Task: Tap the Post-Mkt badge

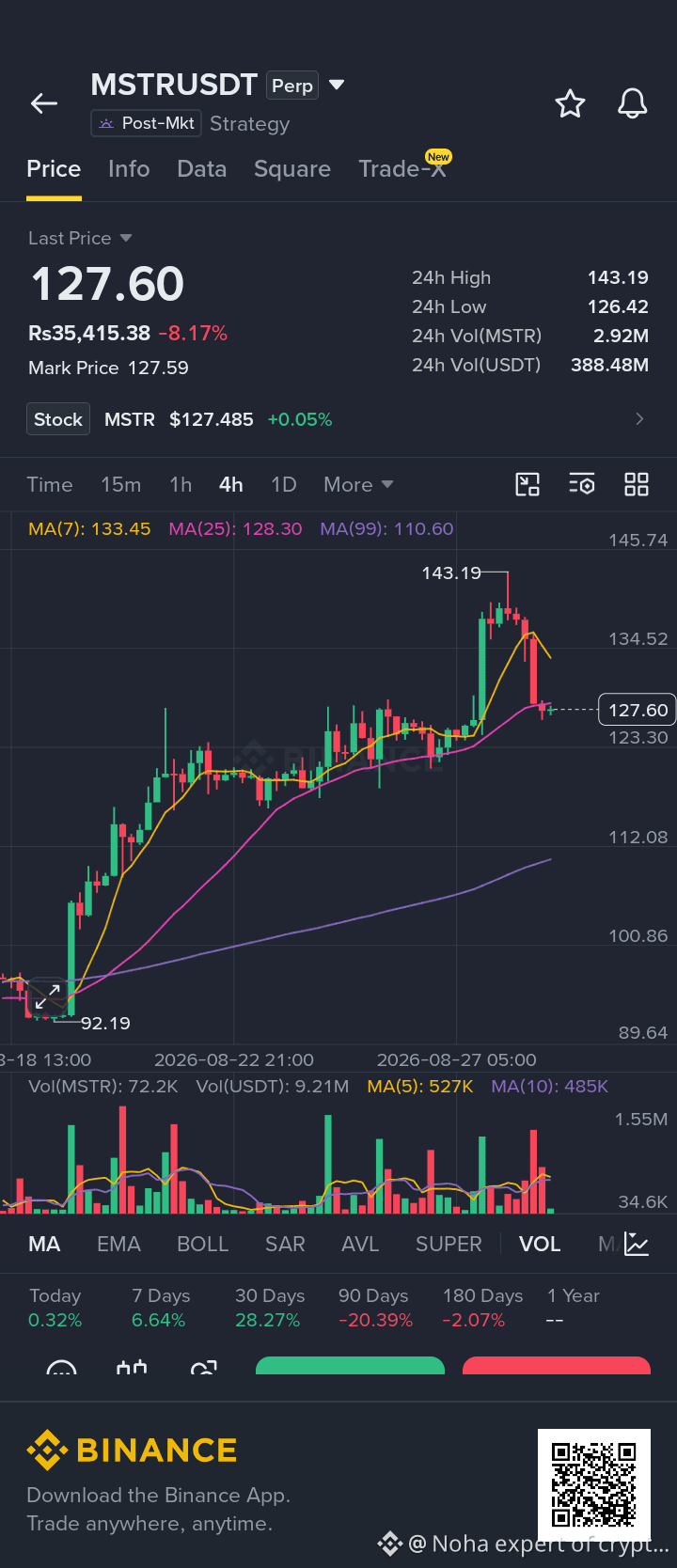Action: (x=146, y=123)
